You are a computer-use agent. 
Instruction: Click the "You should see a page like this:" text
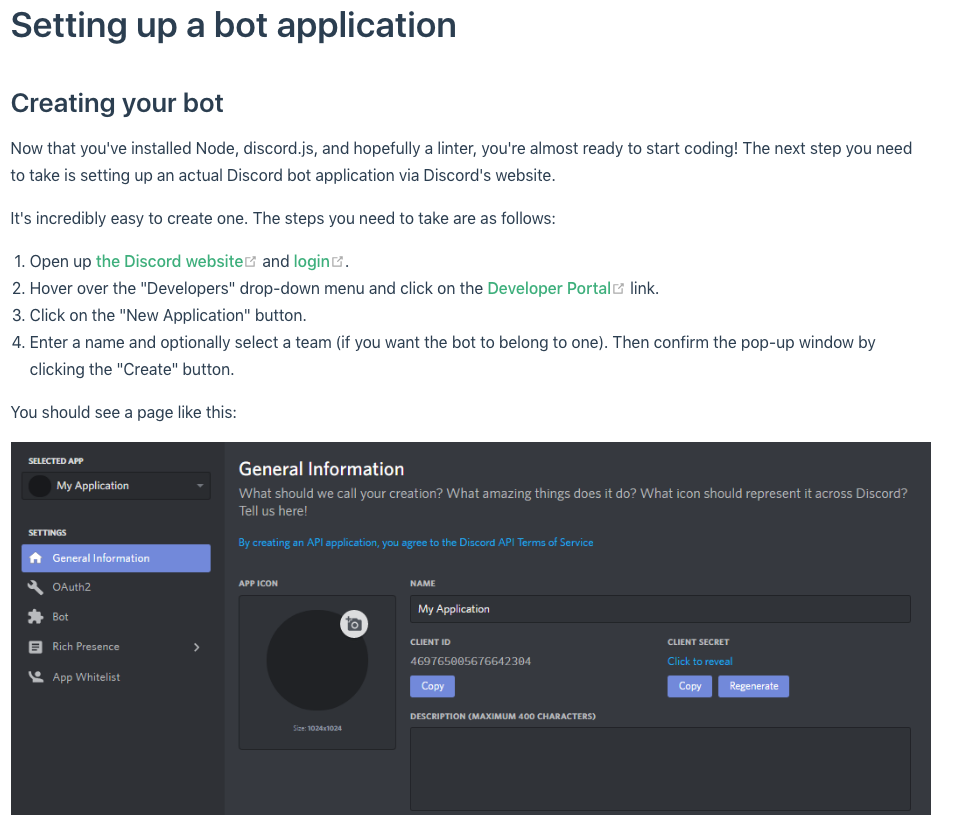[124, 412]
